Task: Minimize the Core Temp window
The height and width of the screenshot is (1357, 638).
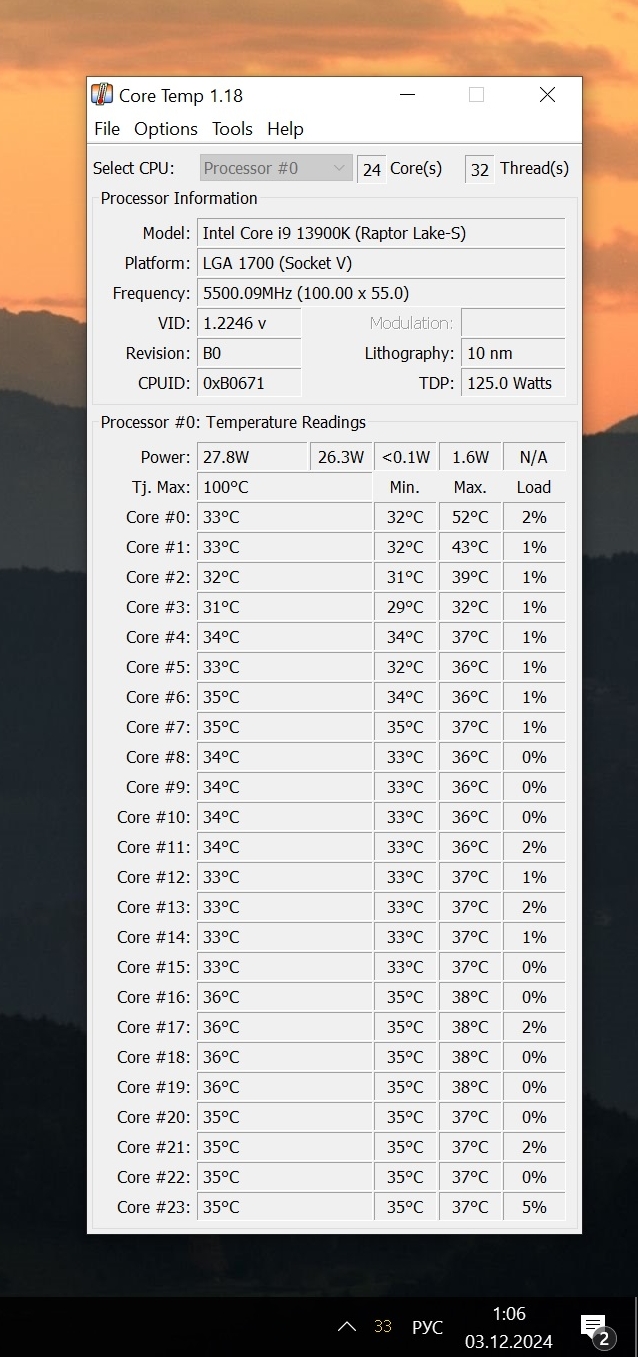Action: [x=407, y=95]
